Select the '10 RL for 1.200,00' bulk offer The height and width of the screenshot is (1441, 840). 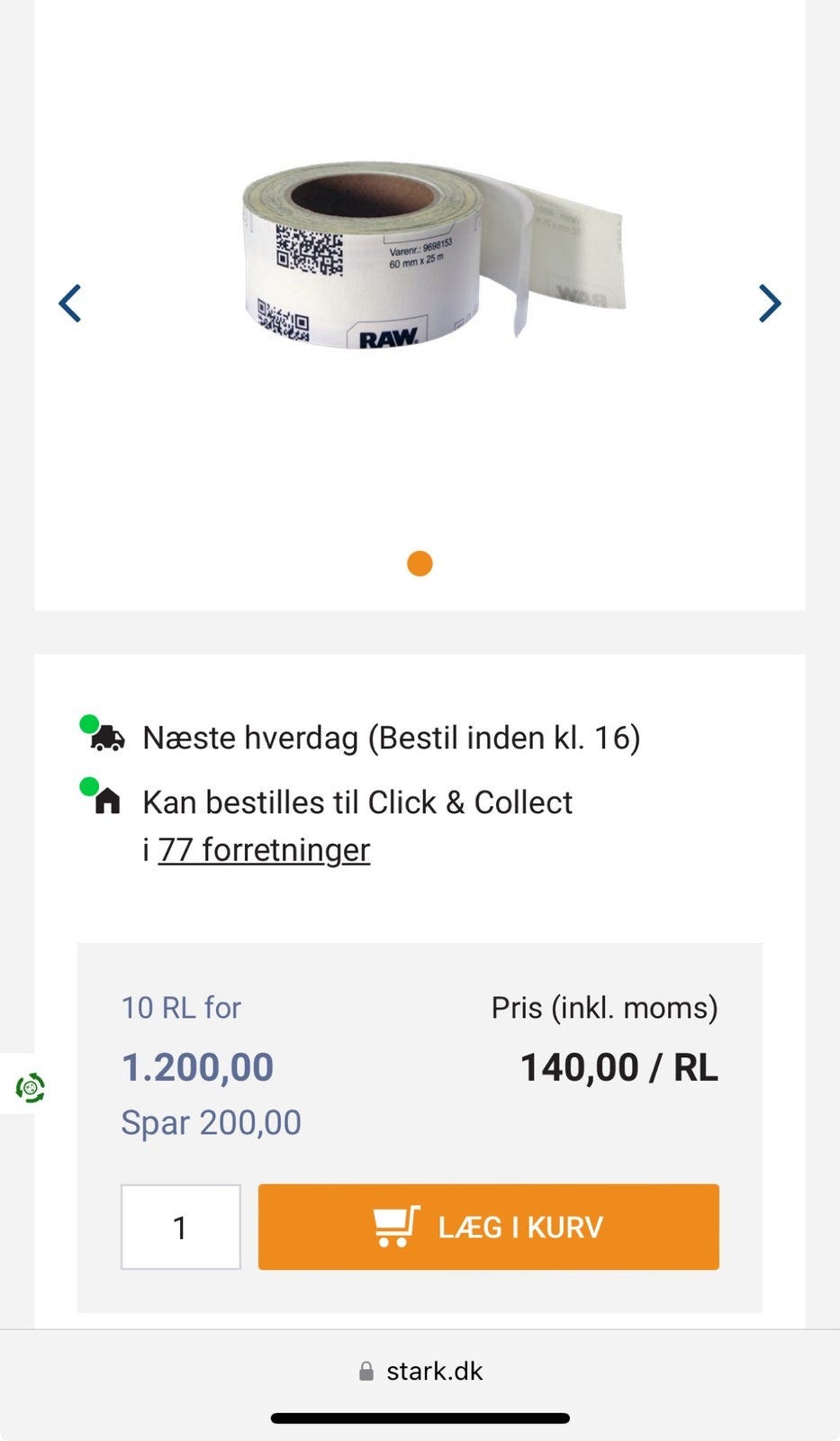(197, 1045)
